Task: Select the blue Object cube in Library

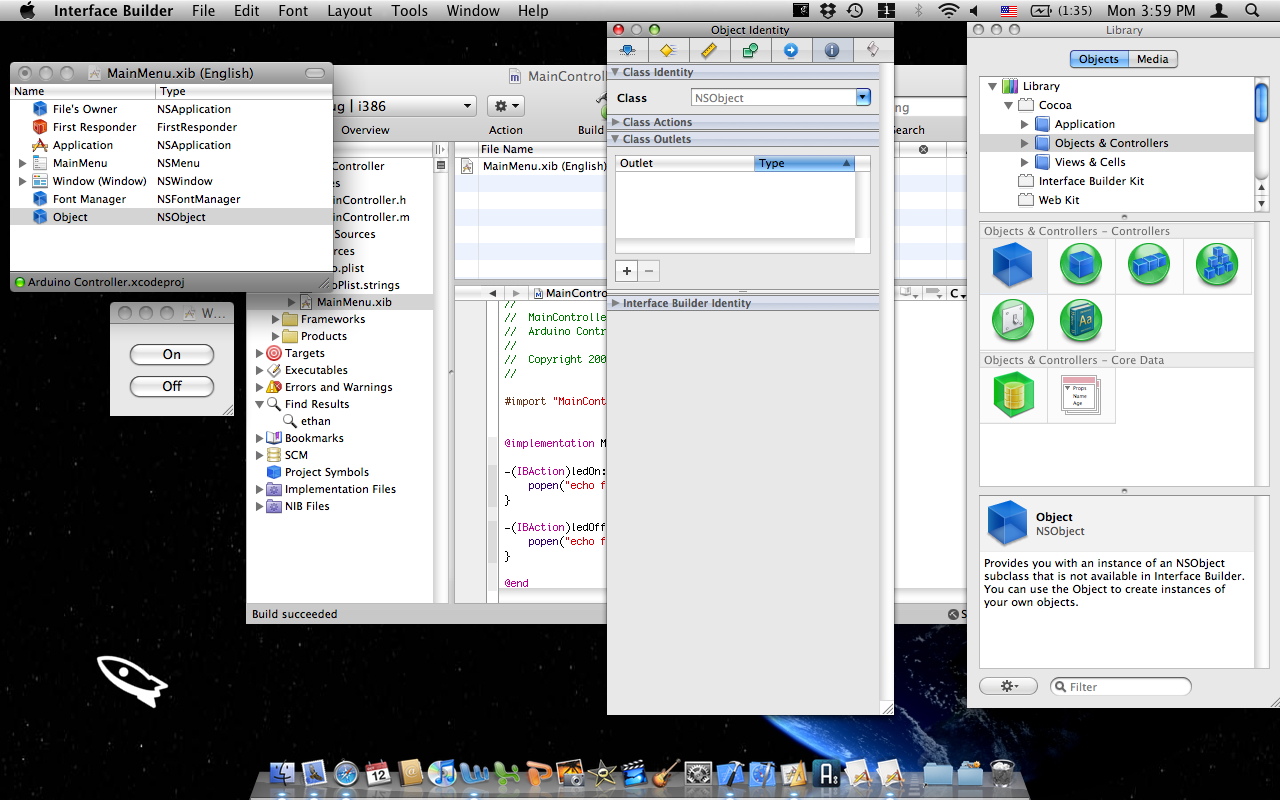Action: point(1012,265)
